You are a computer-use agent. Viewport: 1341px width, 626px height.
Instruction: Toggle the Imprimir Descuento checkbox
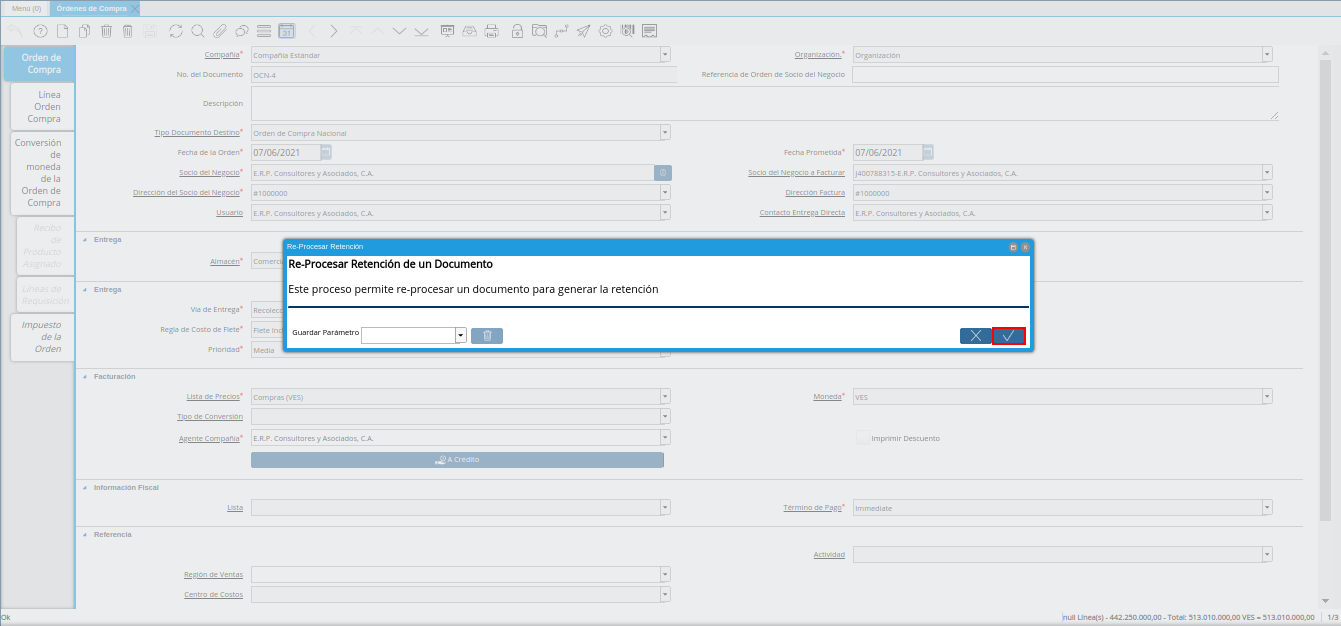[862, 438]
